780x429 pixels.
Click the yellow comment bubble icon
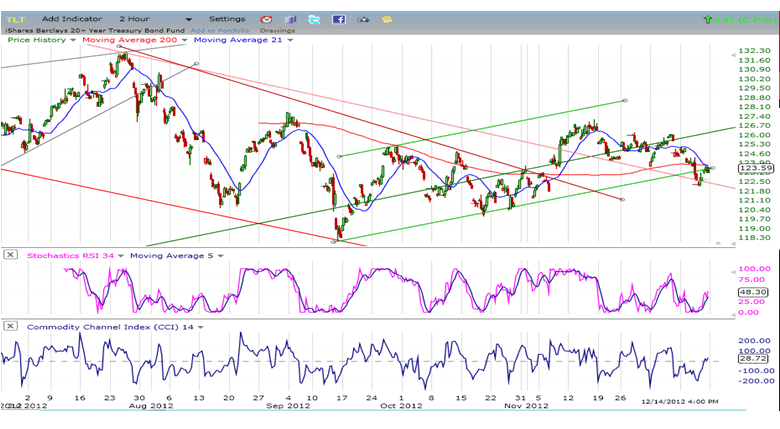click(x=387, y=19)
